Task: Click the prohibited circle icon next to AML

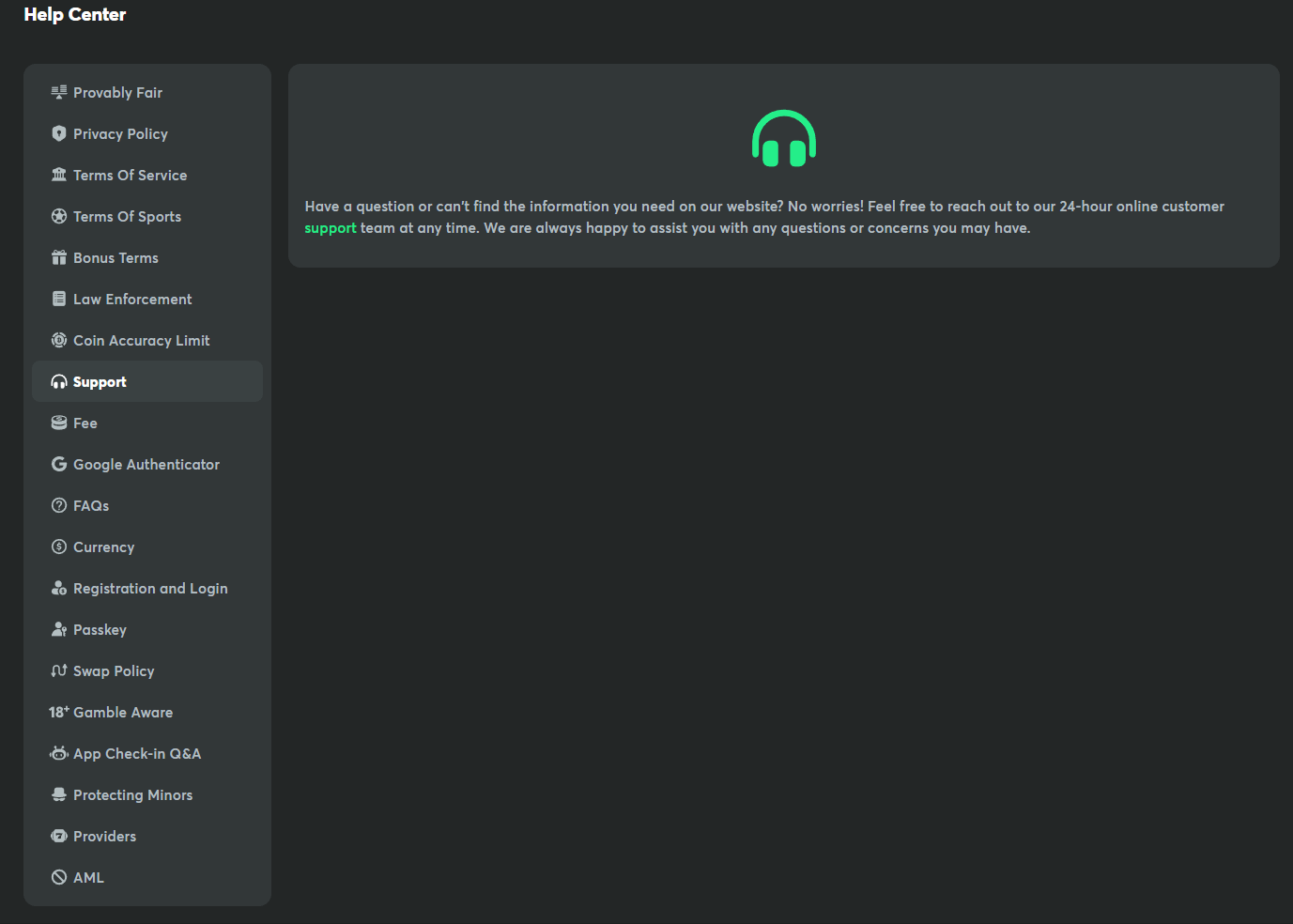Action: (x=59, y=877)
